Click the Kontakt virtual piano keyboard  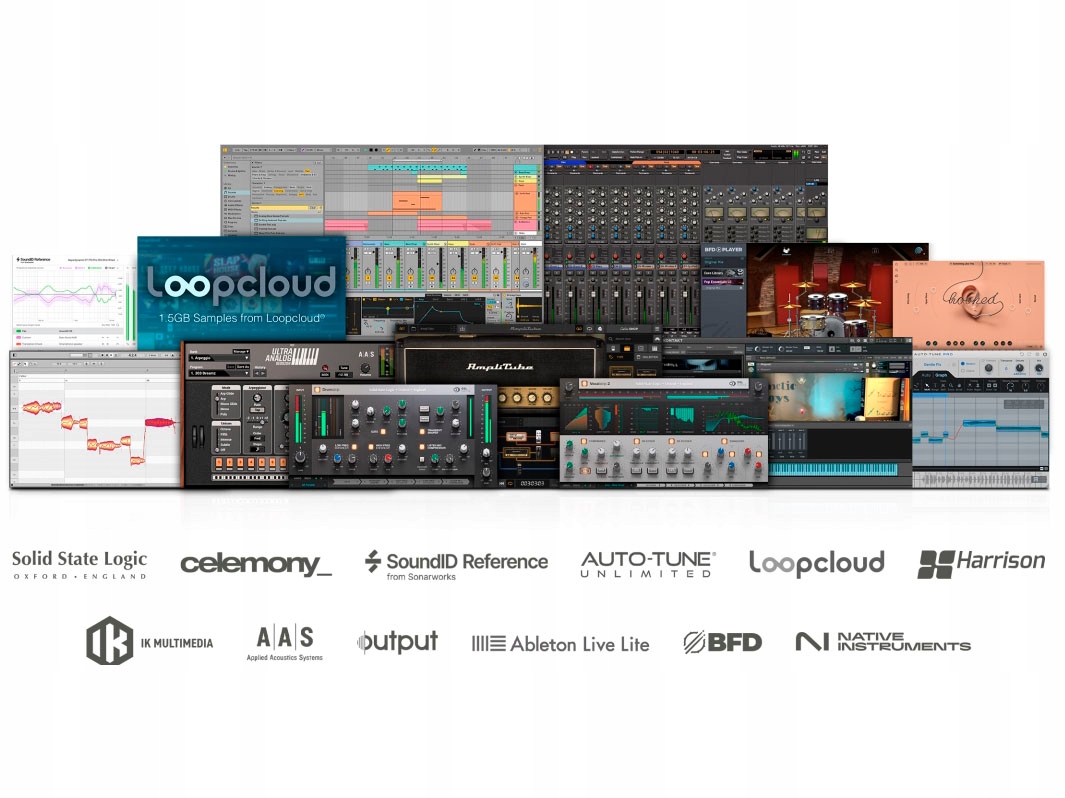pyautogui.click(x=833, y=469)
